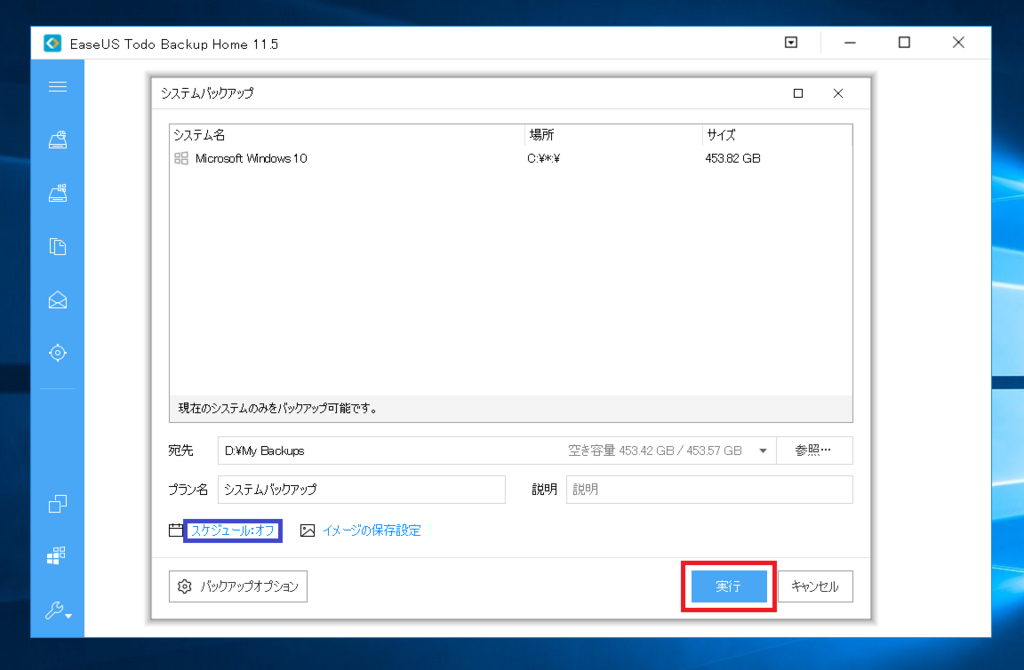Click calendar icon beside schedule link
This screenshot has height=670, width=1024.
tap(175, 530)
